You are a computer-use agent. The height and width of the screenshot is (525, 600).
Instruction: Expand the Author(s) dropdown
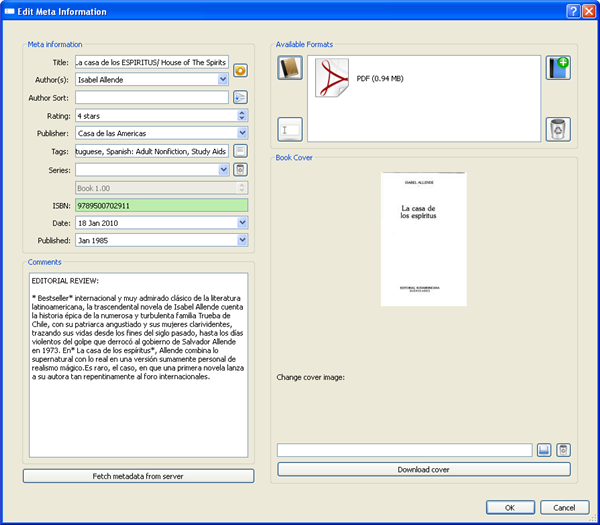click(222, 79)
